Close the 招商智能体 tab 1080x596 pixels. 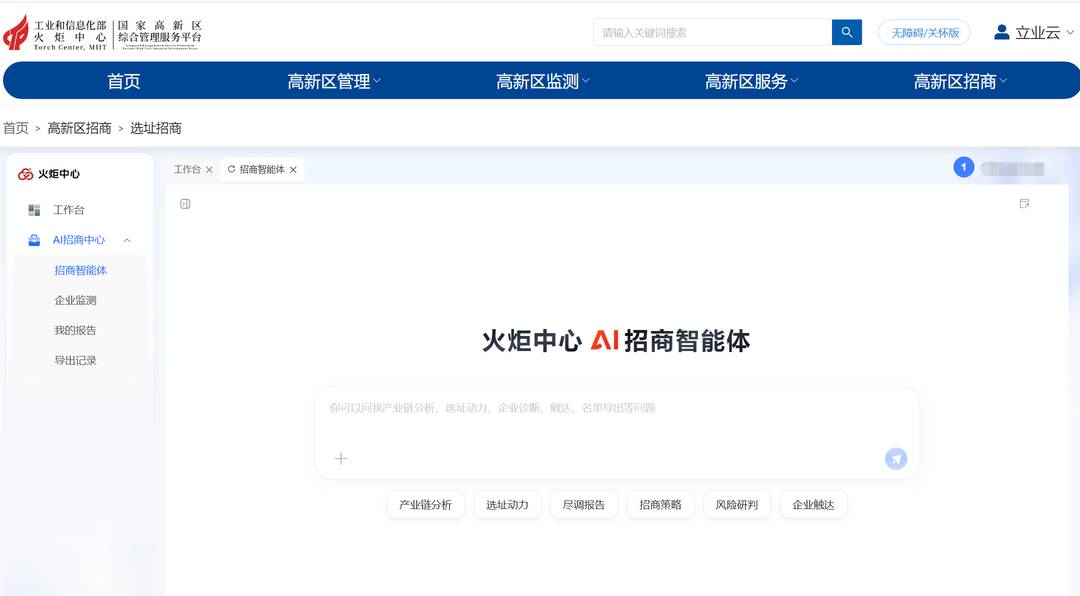(x=293, y=169)
